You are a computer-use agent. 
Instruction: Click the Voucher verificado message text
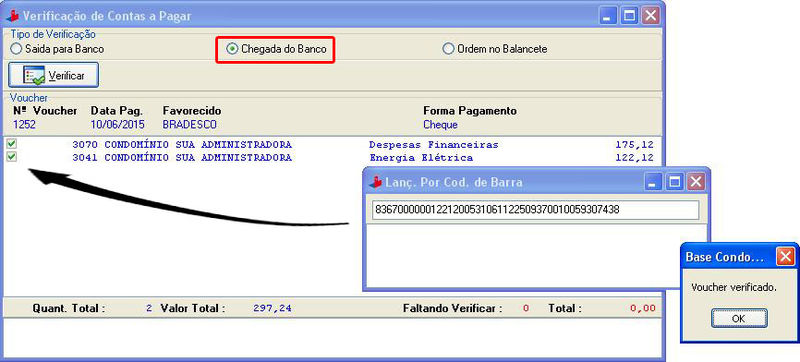[734, 288]
